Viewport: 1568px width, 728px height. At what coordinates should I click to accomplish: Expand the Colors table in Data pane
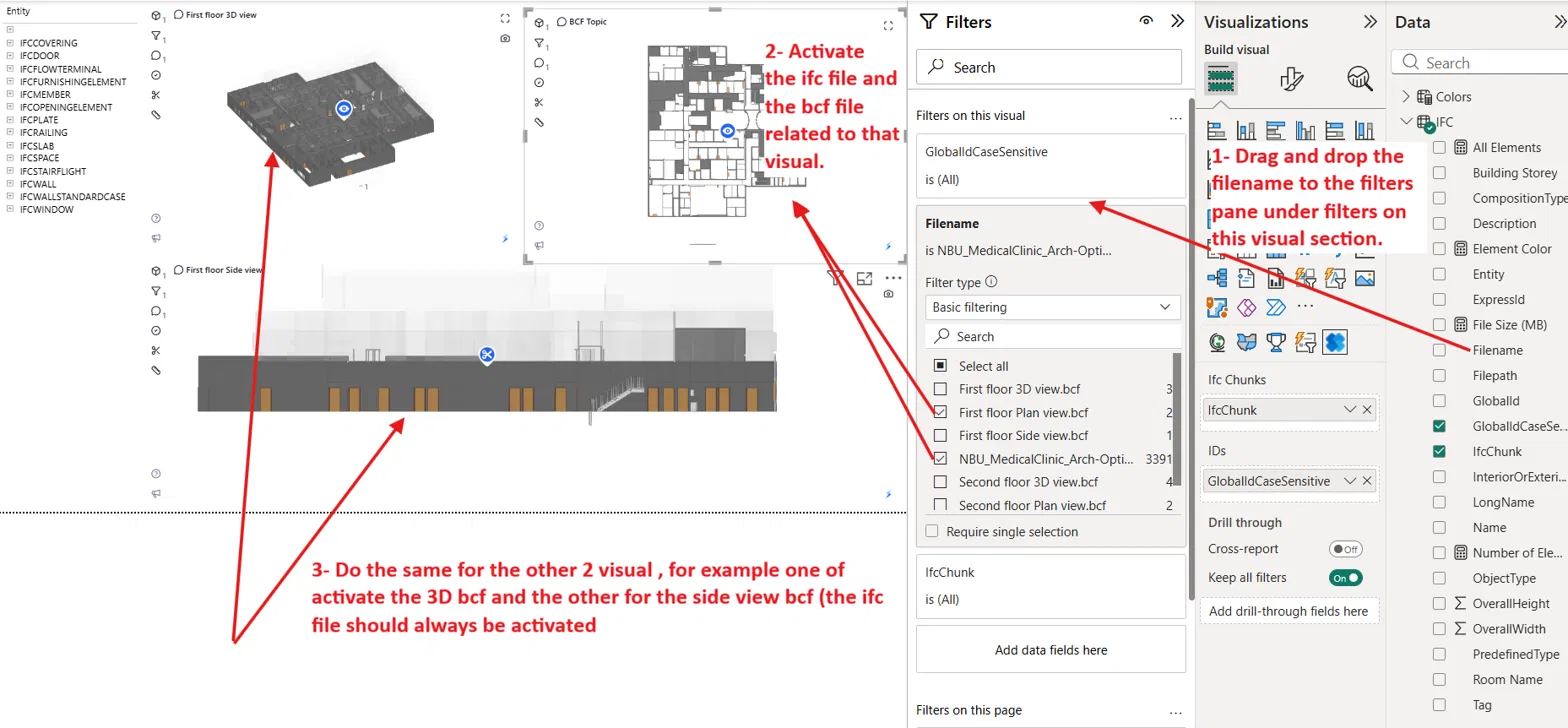tap(1406, 97)
